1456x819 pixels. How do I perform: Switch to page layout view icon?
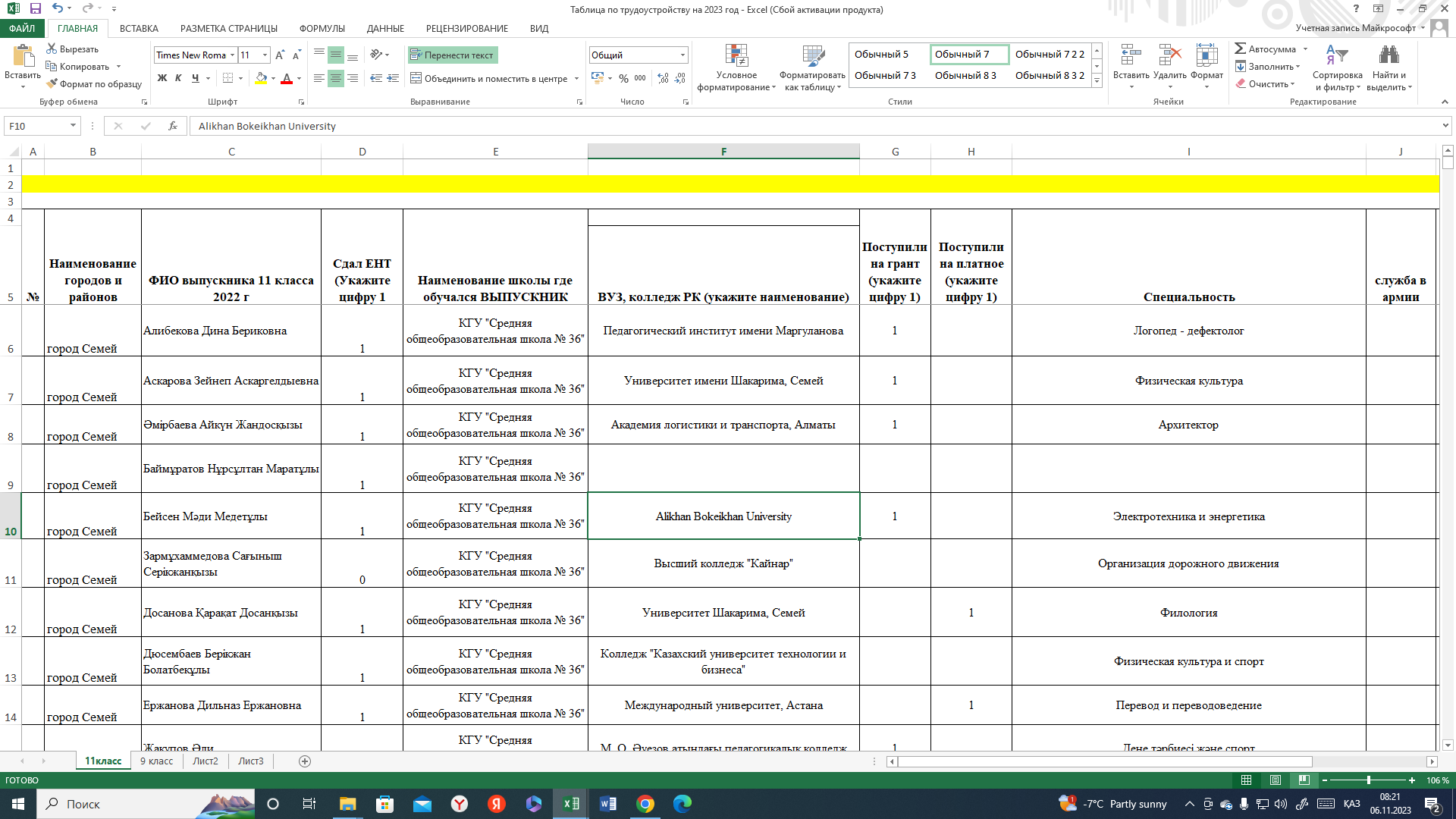[1276, 780]
